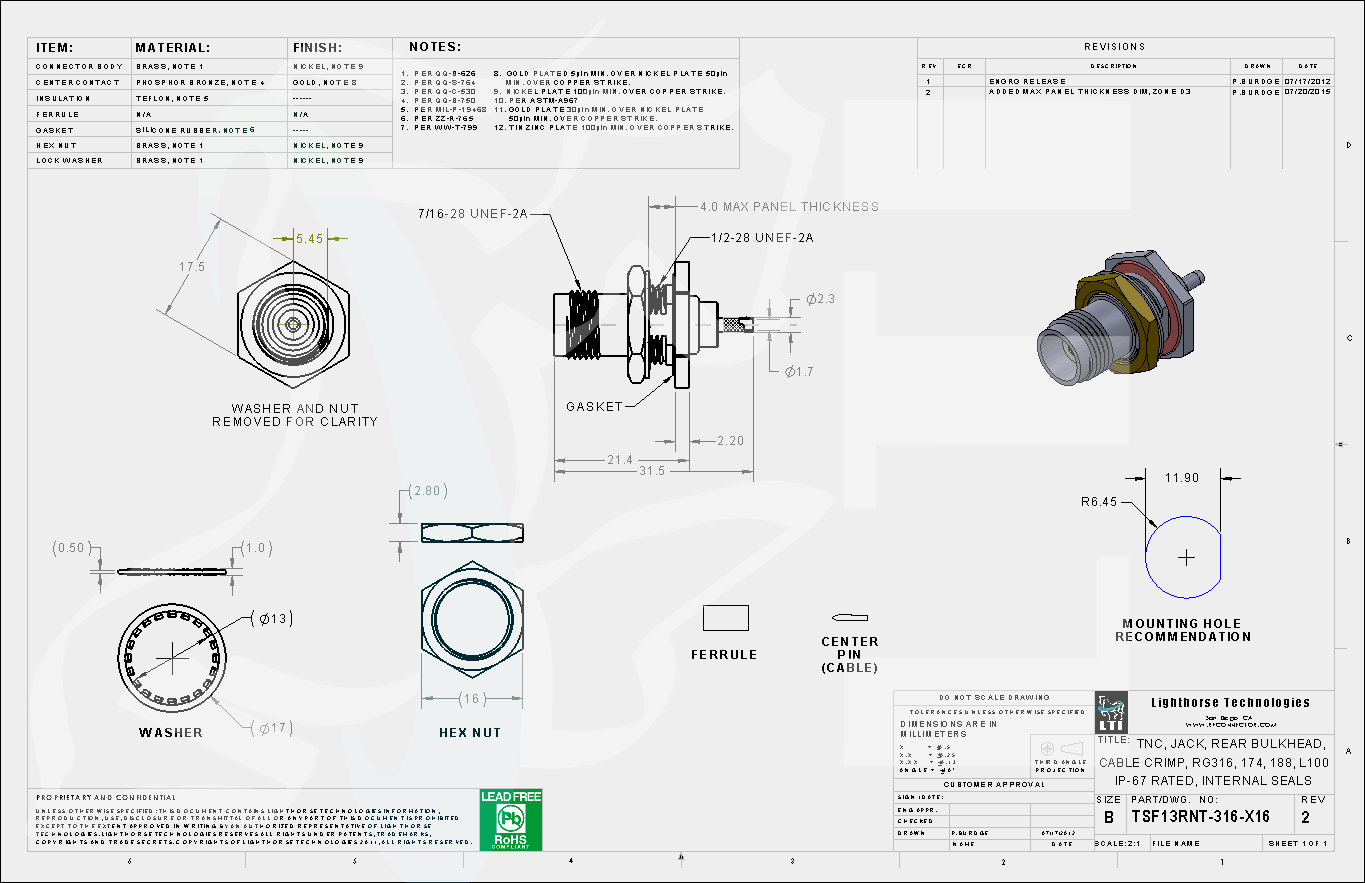Click the hexagonal front view of connector

click(293, 326)
